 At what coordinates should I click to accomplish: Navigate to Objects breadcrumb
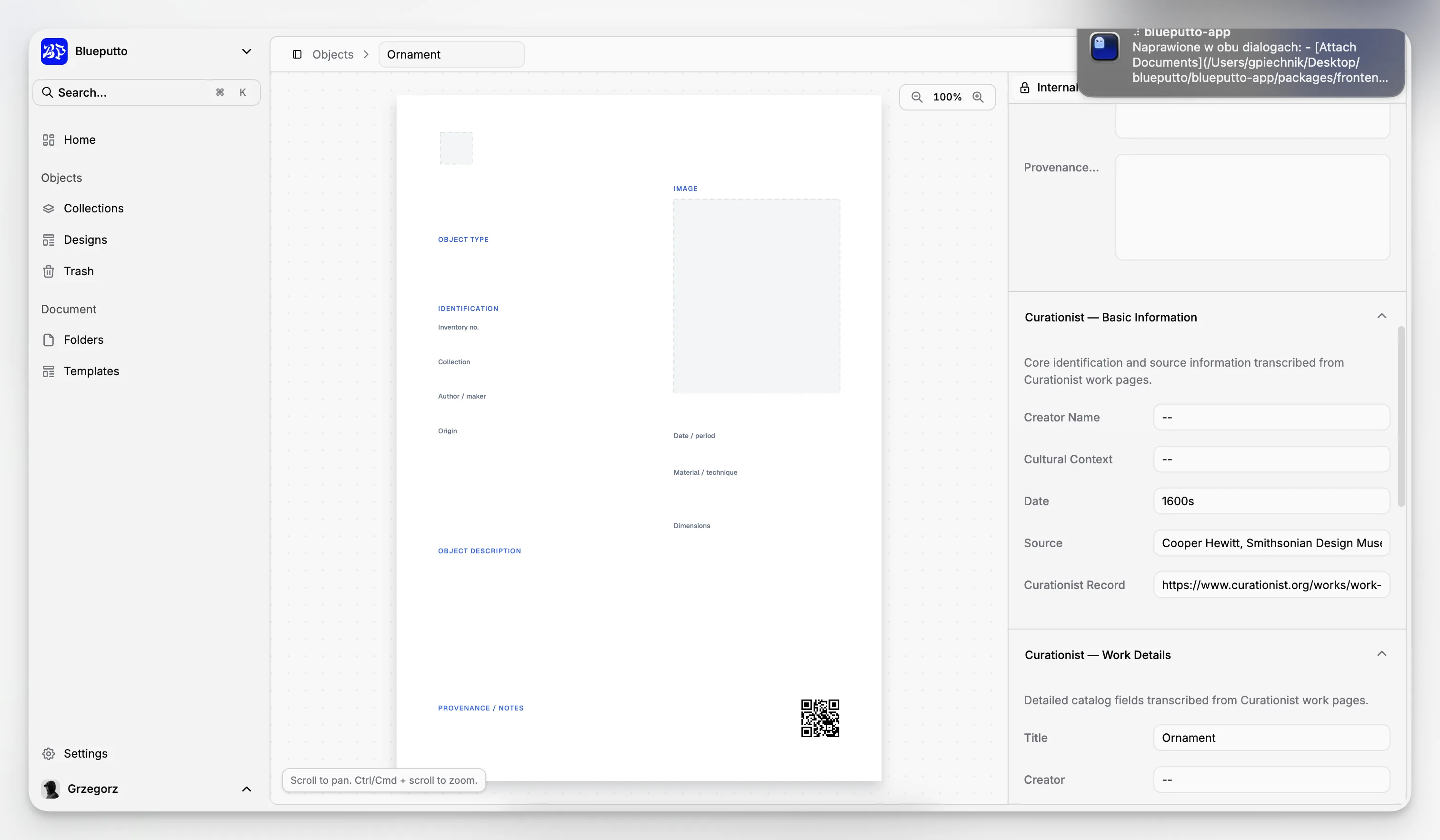pos(332,54)
